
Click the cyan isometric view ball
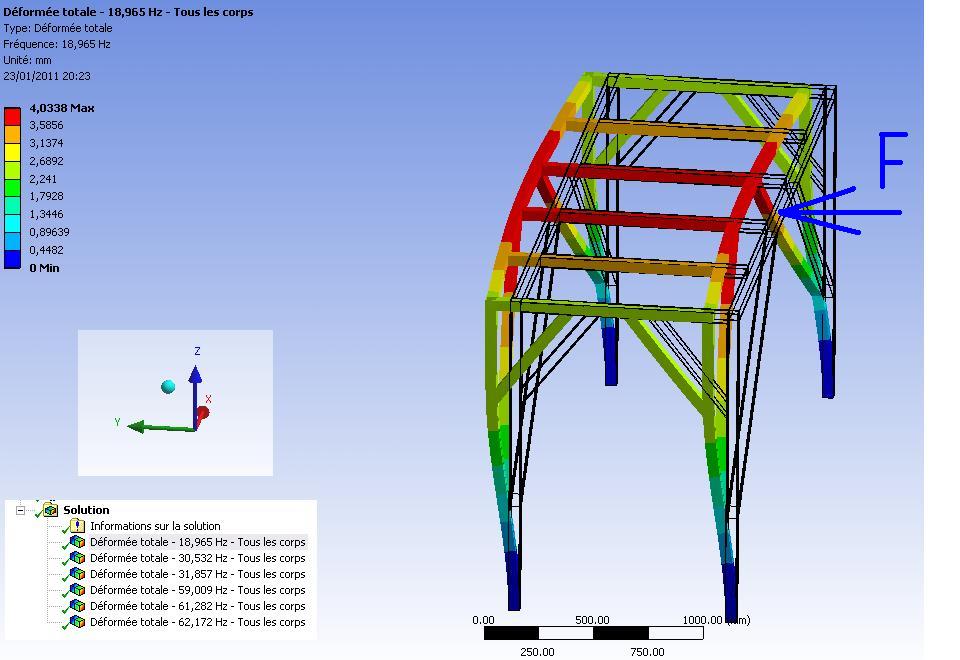pyautogui.click(x=168, y=386)
